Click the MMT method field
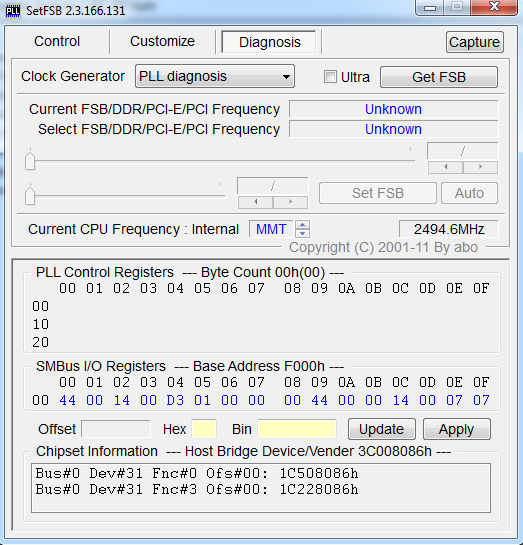The image size is (523, 545). tap(271, 229)
